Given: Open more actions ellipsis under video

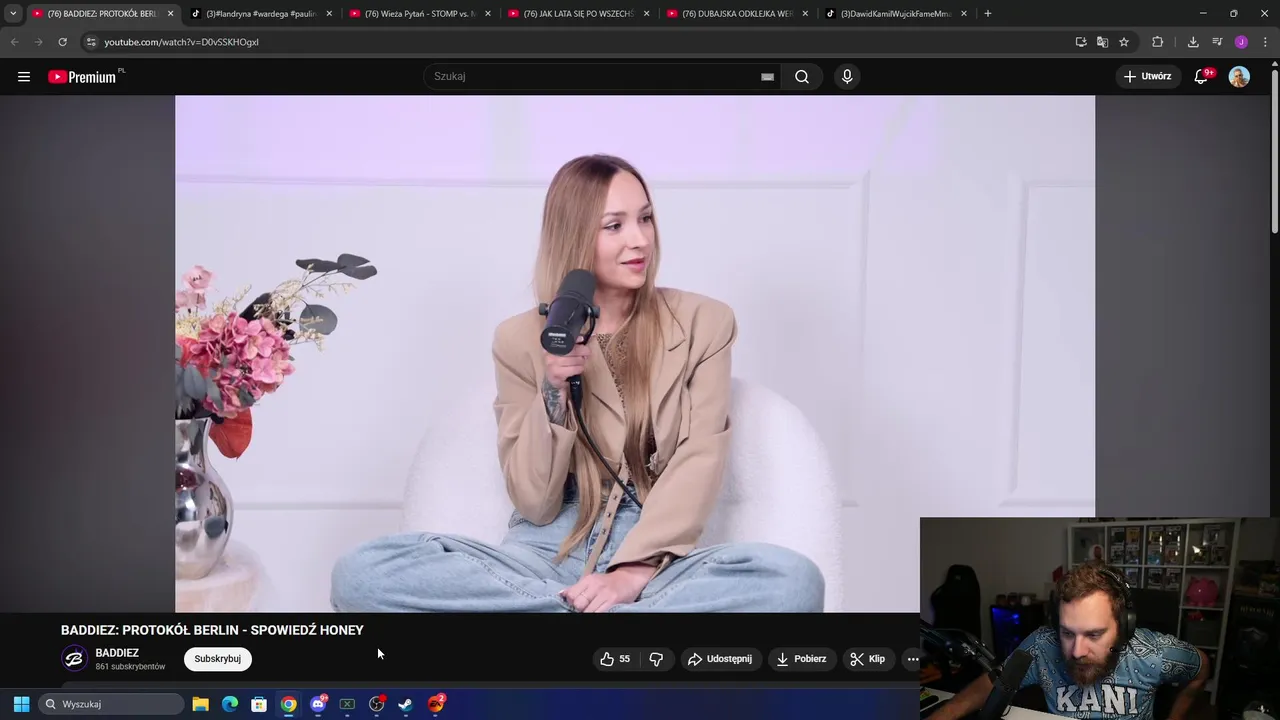Looking at the screenshot, I should [x=912, y=659].
